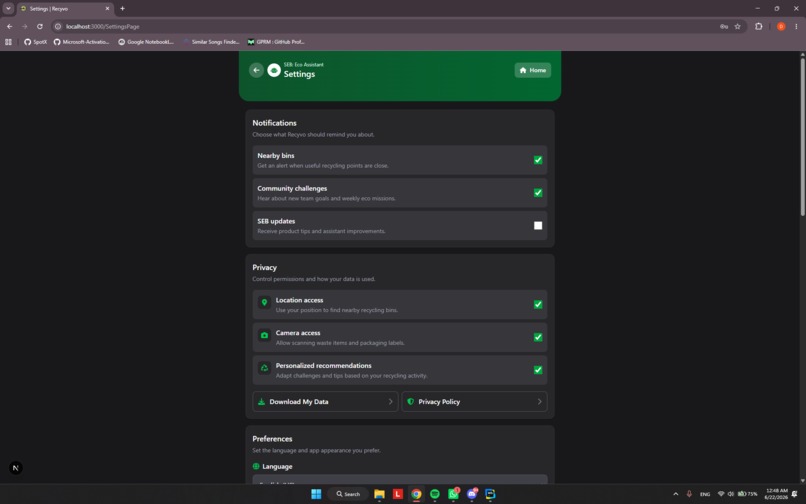Show hidden system tray icons

(675, 494)
